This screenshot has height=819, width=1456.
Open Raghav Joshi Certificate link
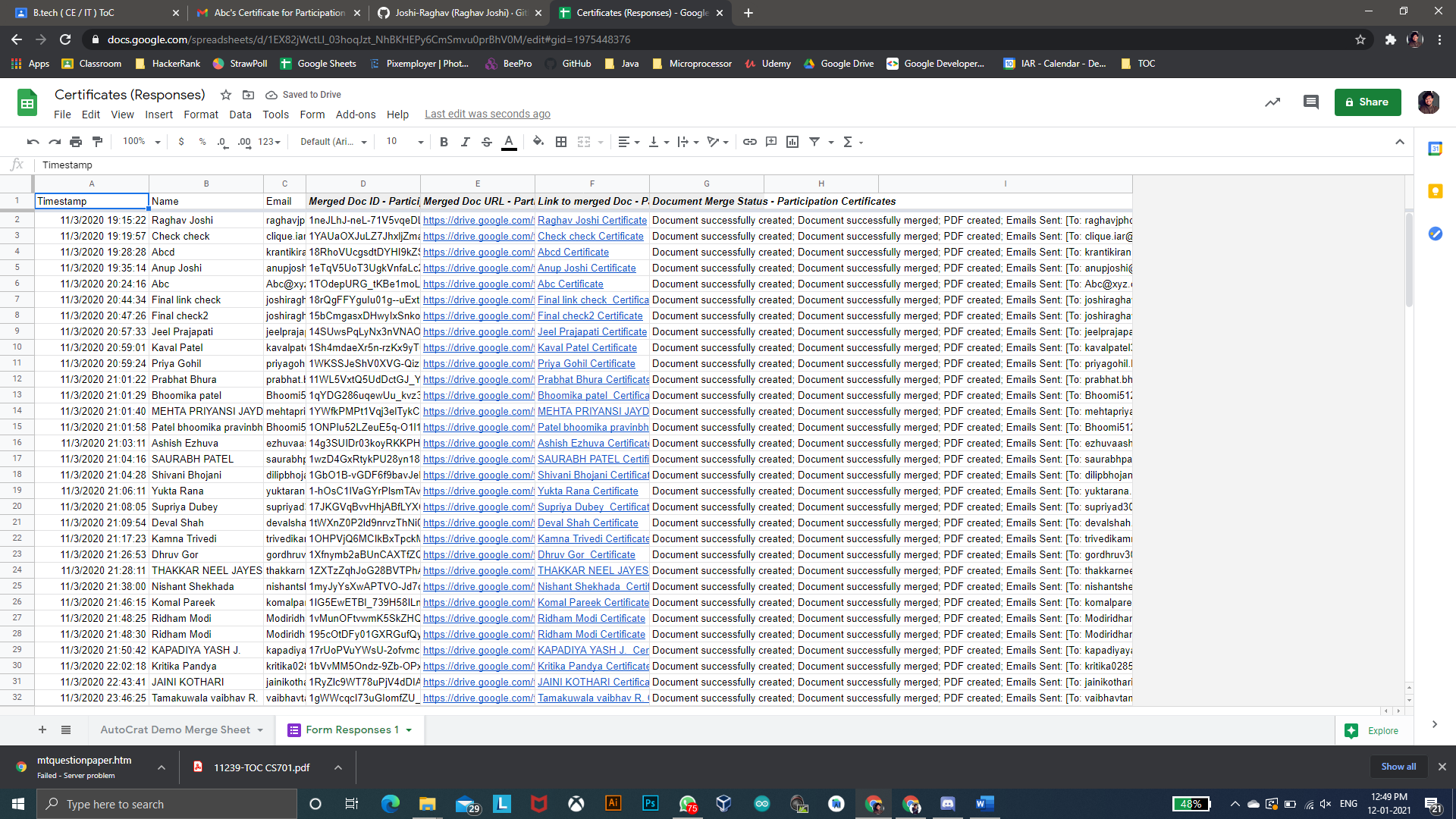pos(591,220)
